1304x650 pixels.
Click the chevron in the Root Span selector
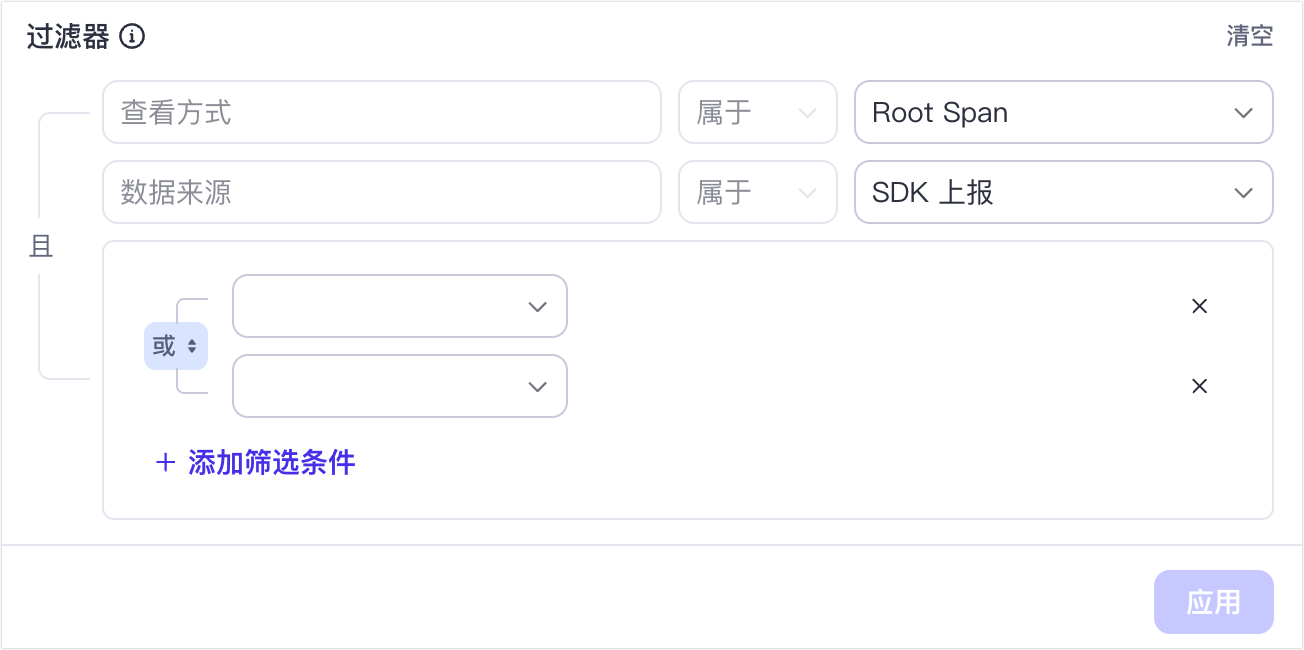pos(1243,113)
